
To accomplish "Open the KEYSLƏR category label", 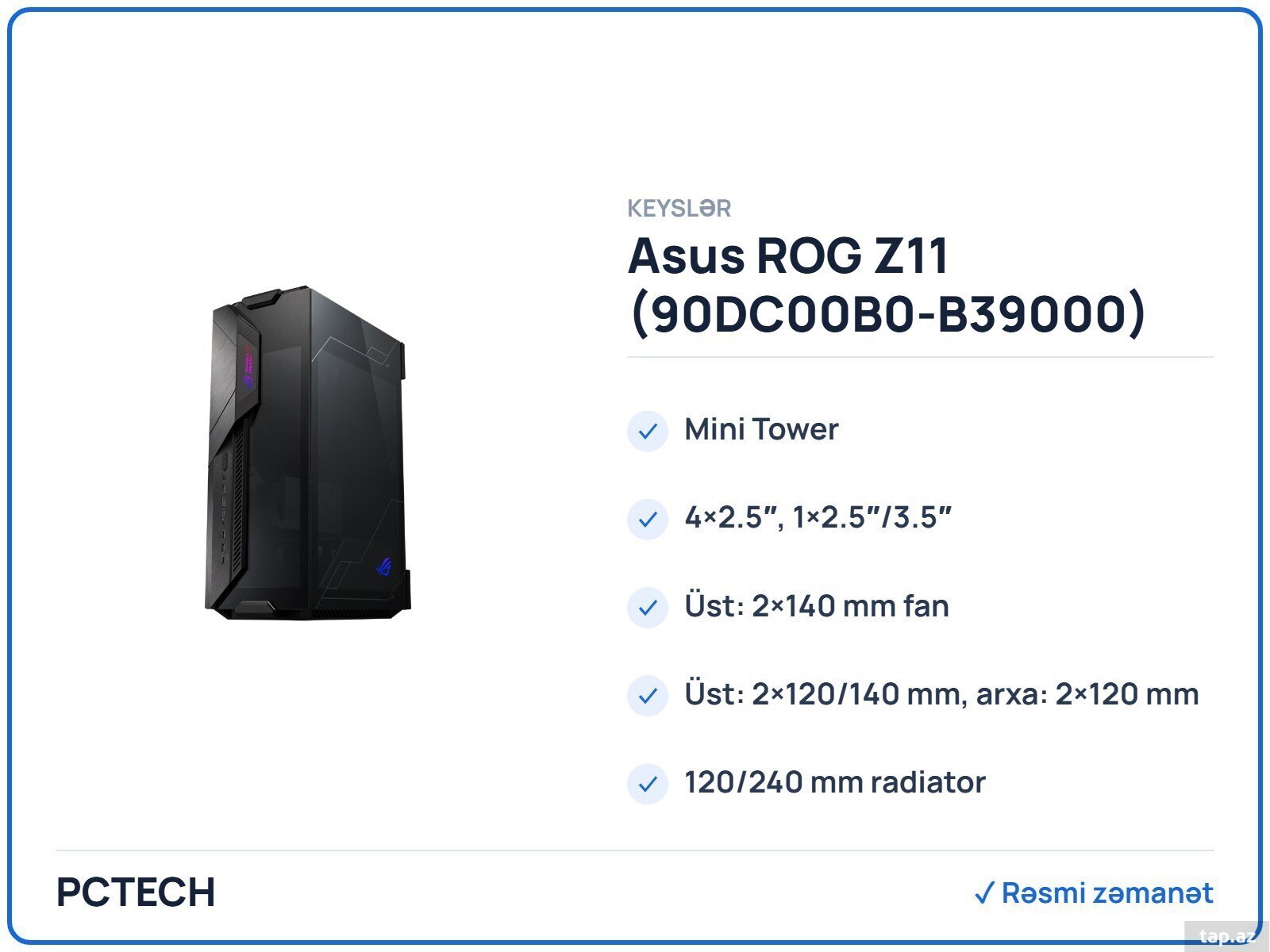I will 679,209.
